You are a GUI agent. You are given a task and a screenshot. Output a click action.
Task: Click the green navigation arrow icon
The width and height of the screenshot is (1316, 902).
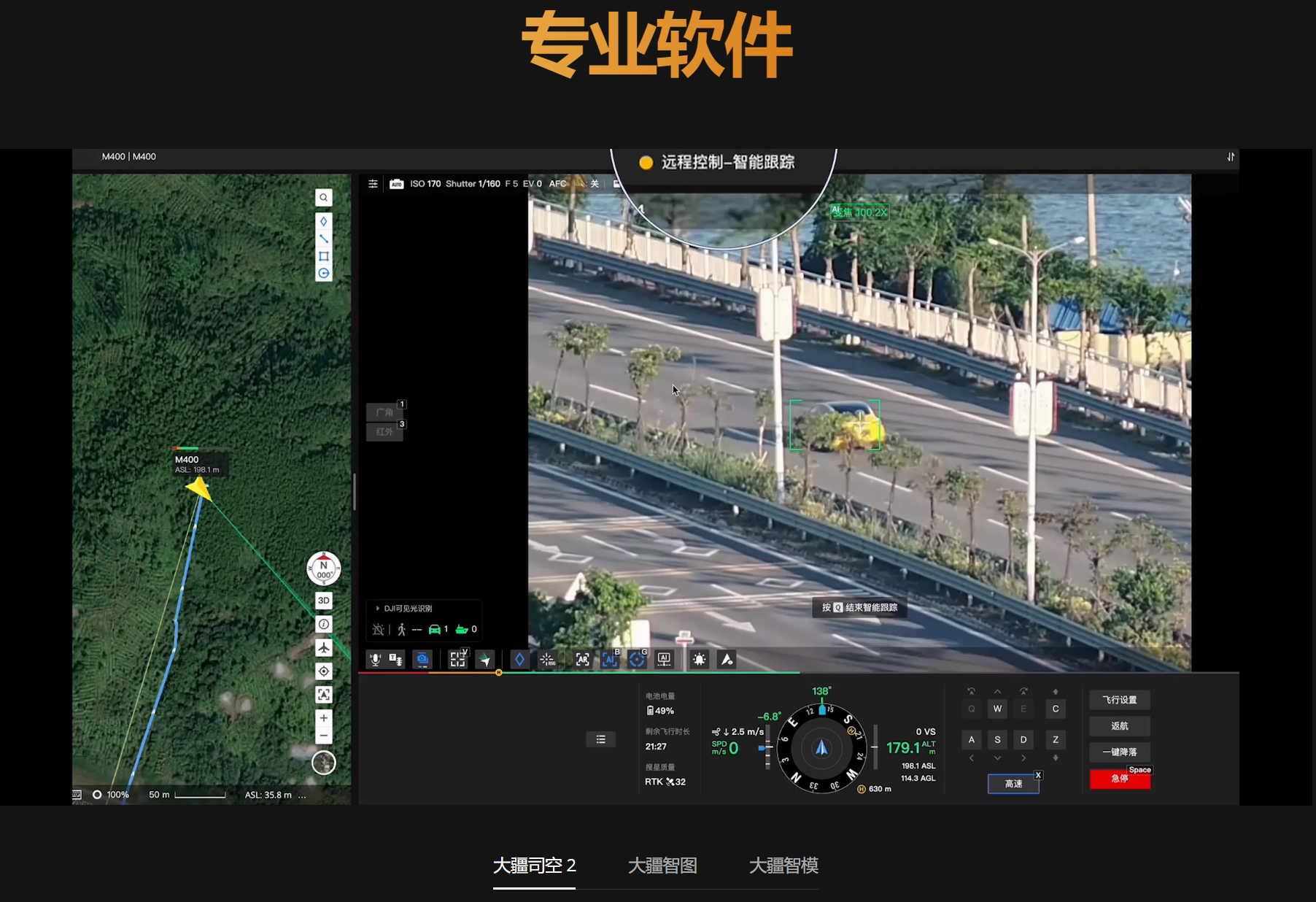tap(485, 660)
